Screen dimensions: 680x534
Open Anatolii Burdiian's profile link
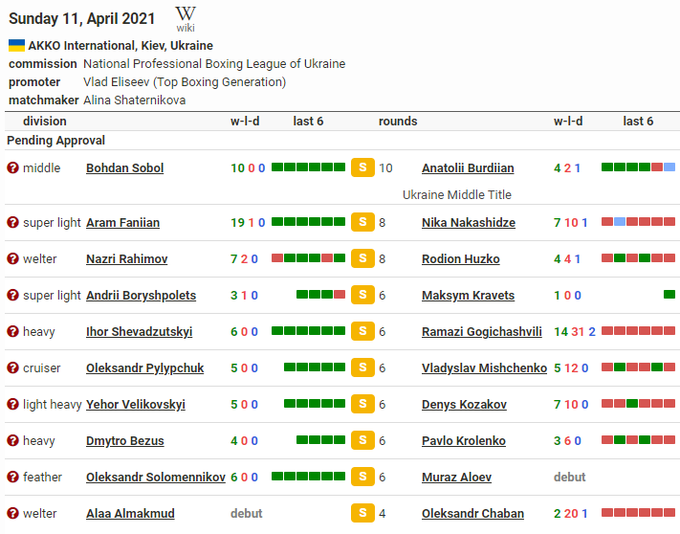(x=468, y=168)
